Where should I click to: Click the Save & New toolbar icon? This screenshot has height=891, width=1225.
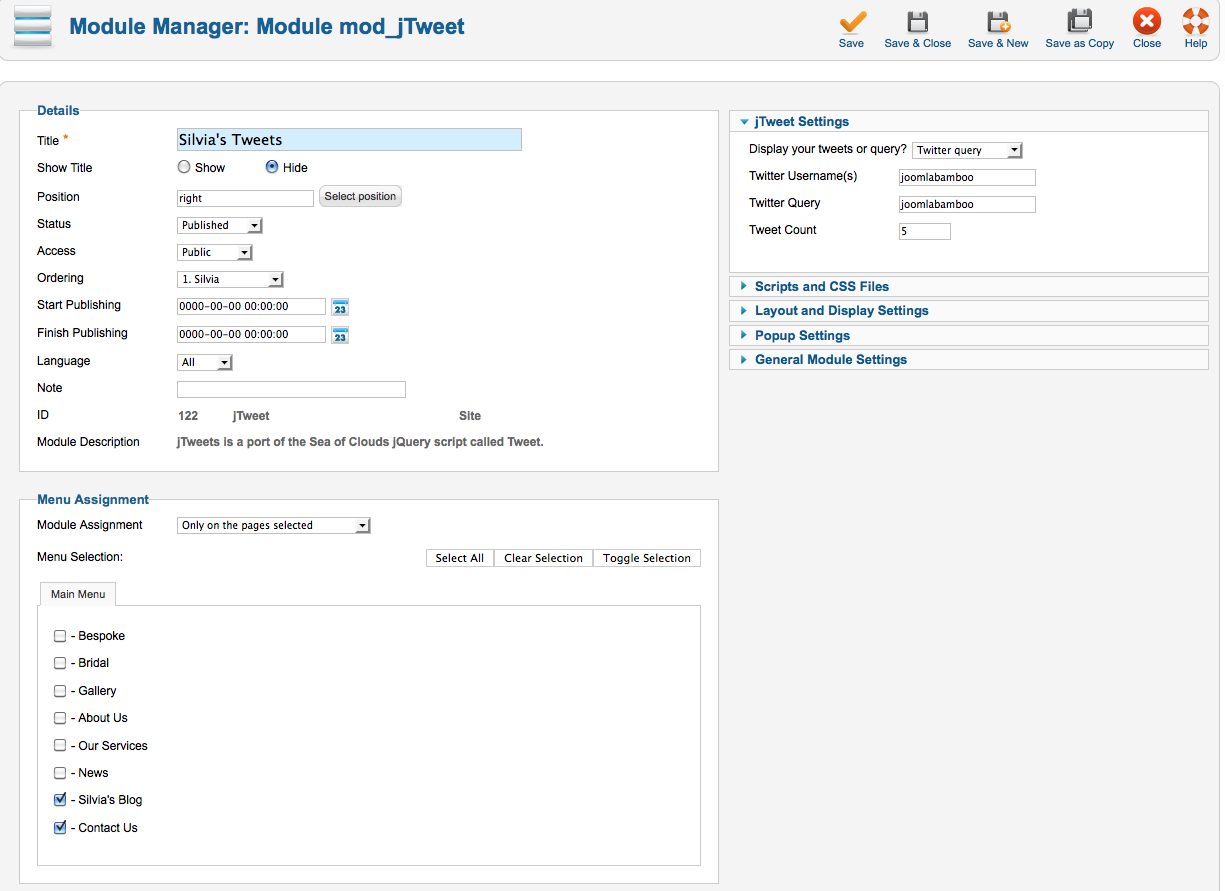coord(998,21)
